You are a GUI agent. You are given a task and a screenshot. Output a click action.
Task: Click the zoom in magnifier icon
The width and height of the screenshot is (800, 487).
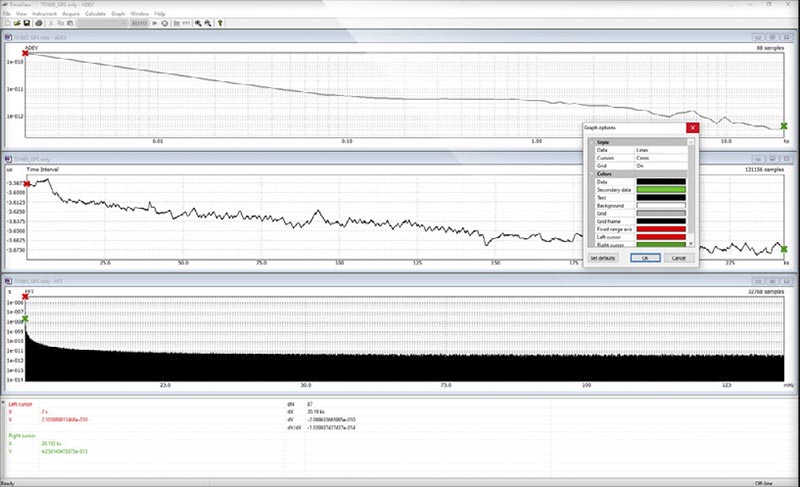(198, 23)
